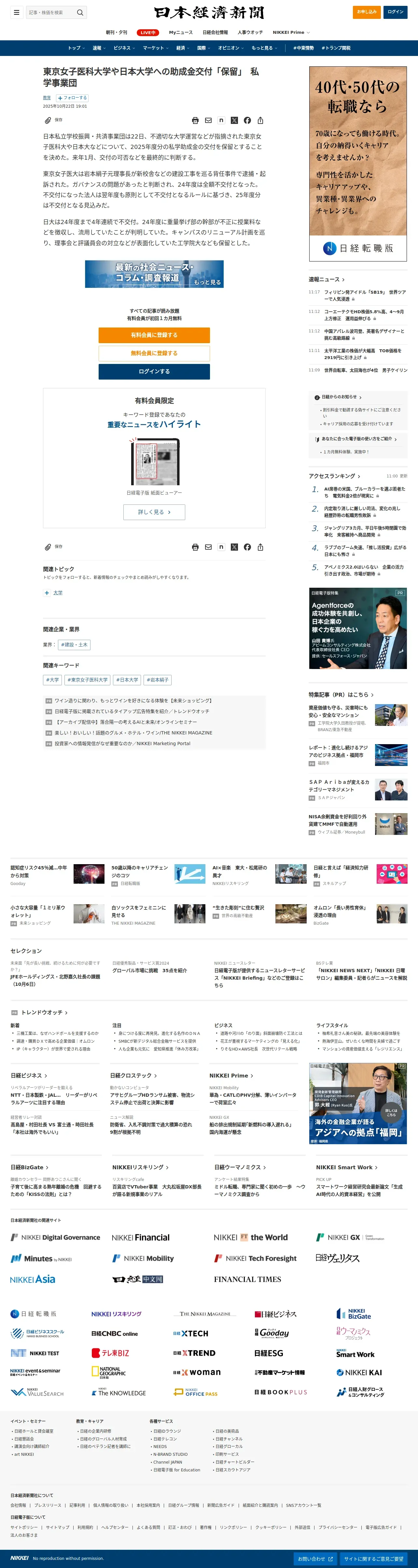Go to Myニュース
The height and width of the screenshot is (1568, 418).
point(181,33)
